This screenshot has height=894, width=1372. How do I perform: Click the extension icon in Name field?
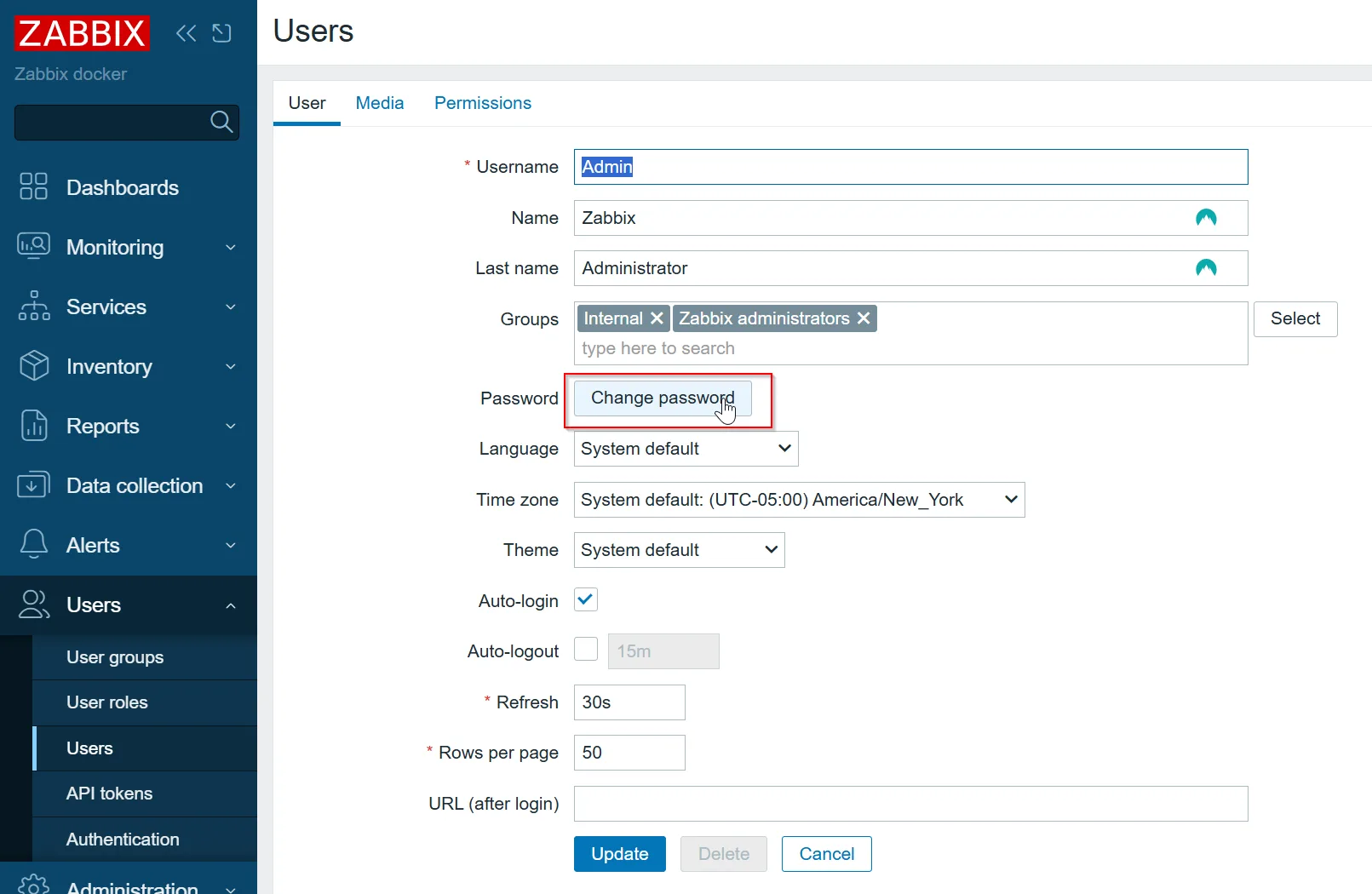(x=1206, y=217)
